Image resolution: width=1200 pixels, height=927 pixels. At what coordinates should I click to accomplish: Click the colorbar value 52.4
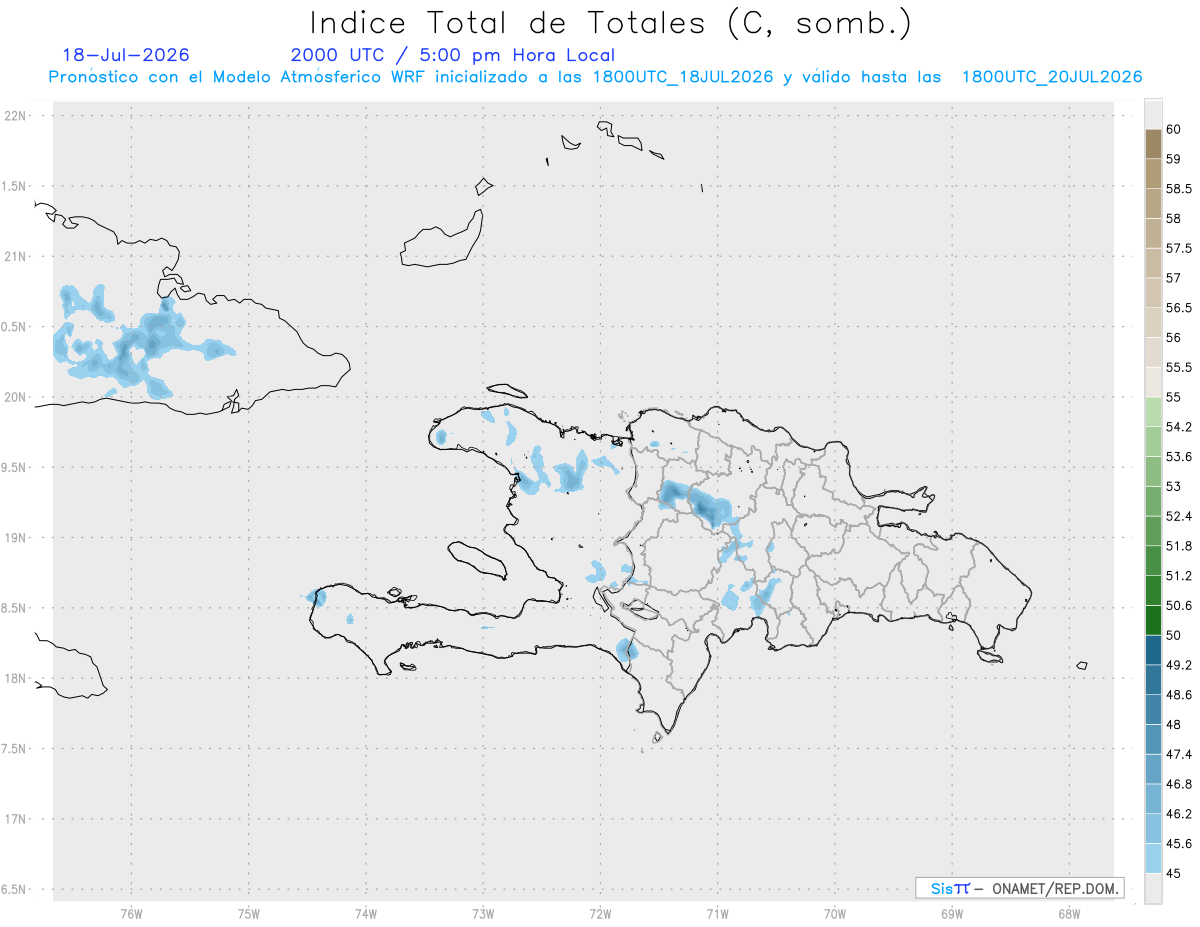(1179, 516)
